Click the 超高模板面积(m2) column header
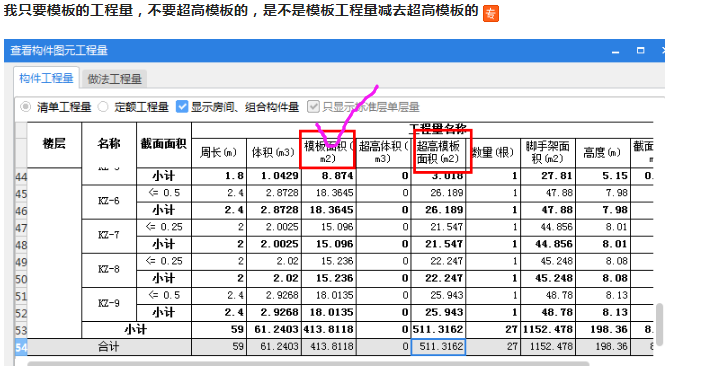This screenshot has width=705, height=366. pyautogui.click(x=438, y=153)
